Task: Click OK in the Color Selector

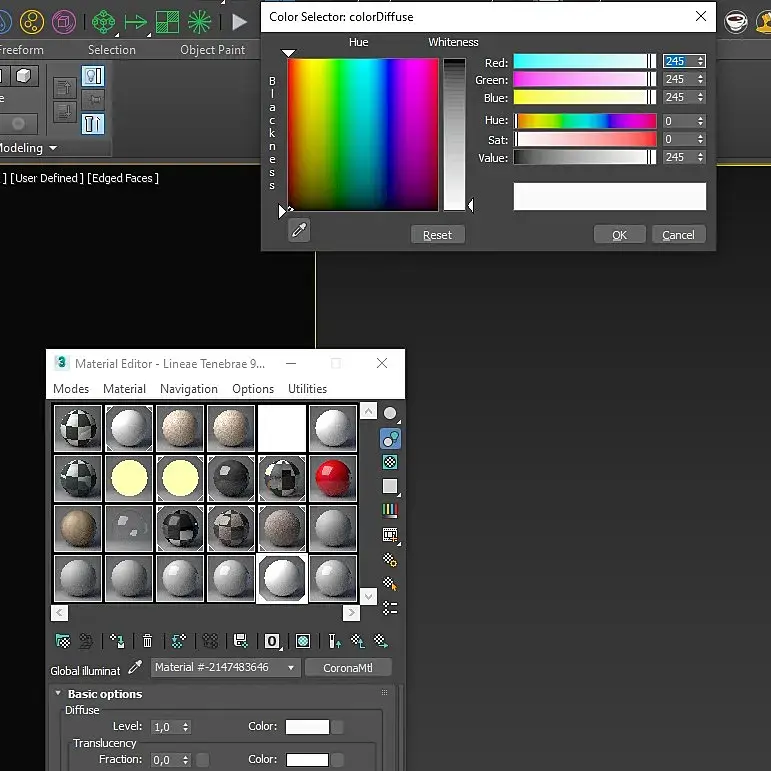Action: point(620,235)
